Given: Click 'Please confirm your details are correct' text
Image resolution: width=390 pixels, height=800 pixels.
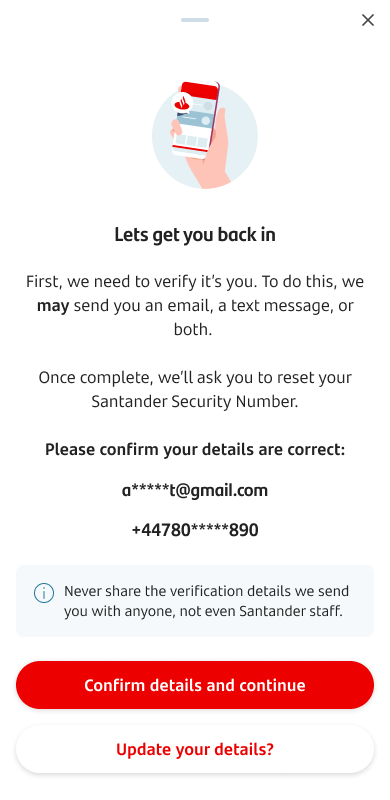Looking at the screenshot, I should tap(195, 450).
